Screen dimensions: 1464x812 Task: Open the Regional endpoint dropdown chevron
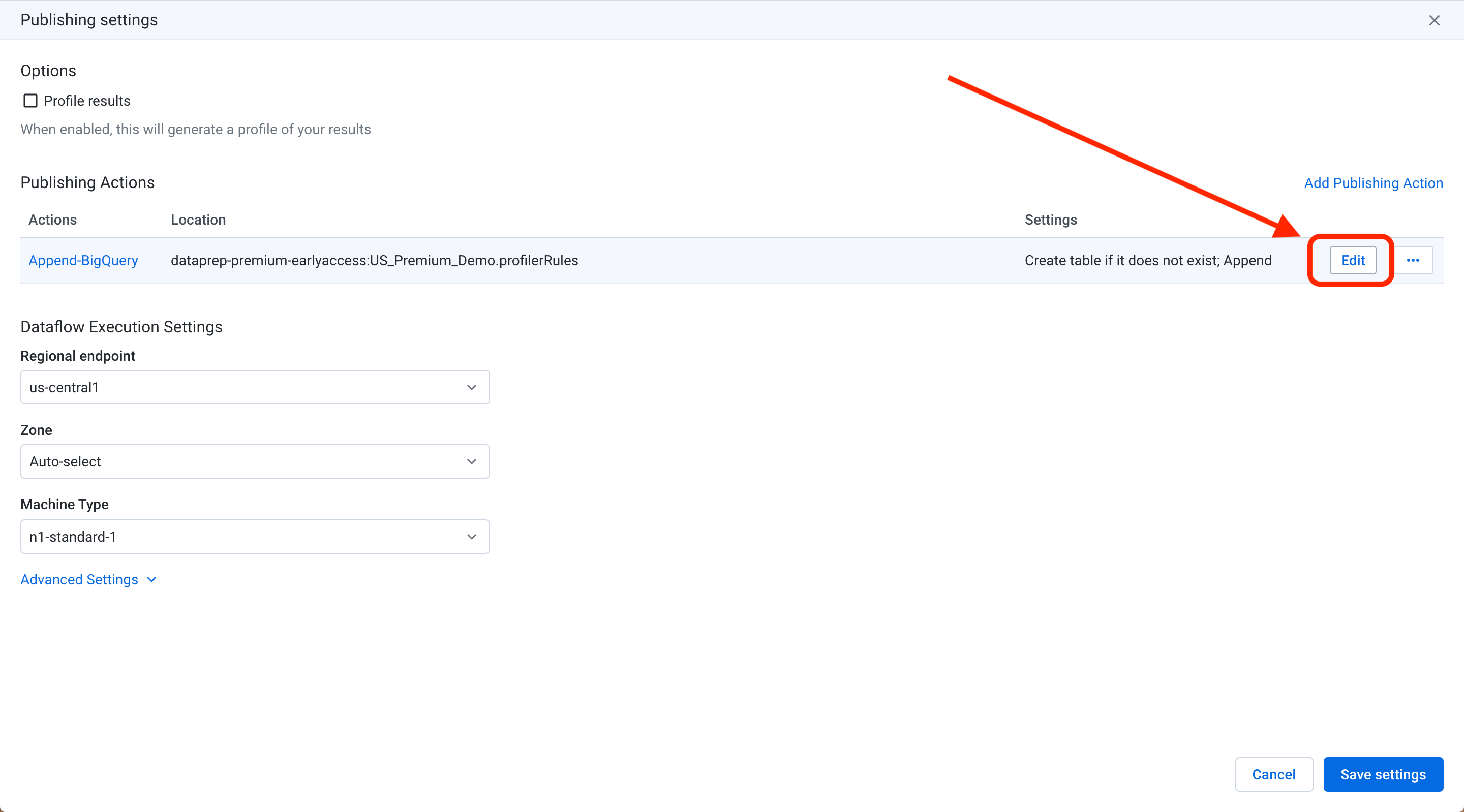(471, 387)
